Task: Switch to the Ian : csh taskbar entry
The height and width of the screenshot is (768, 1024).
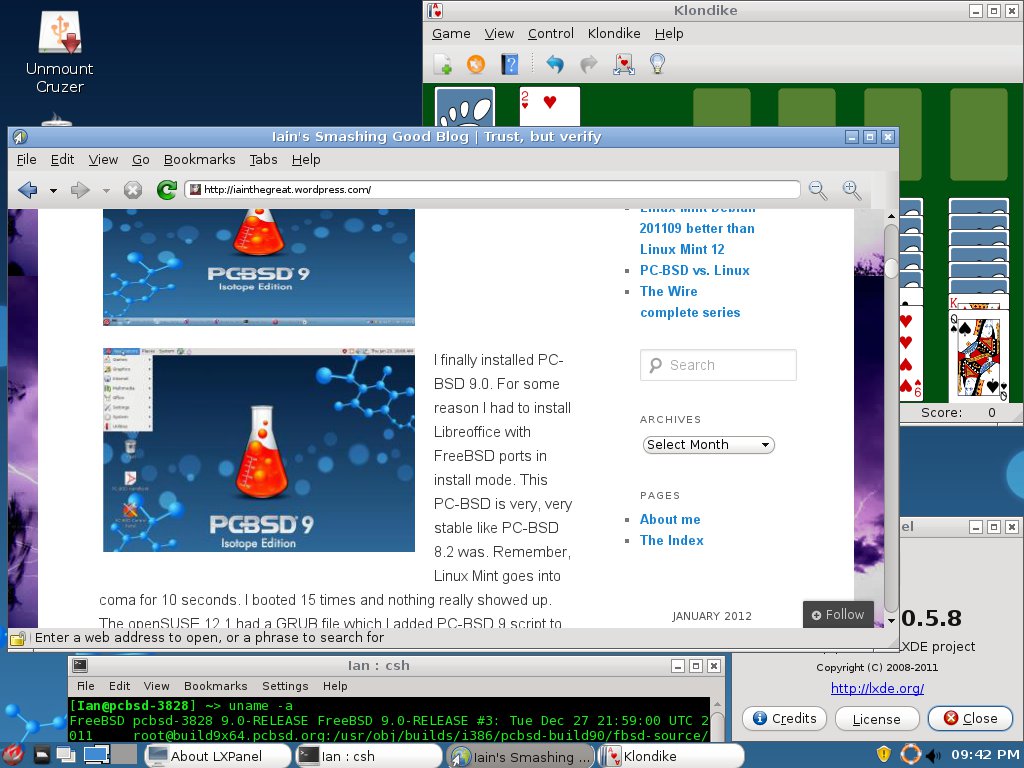Action: [x=368, y=756]
